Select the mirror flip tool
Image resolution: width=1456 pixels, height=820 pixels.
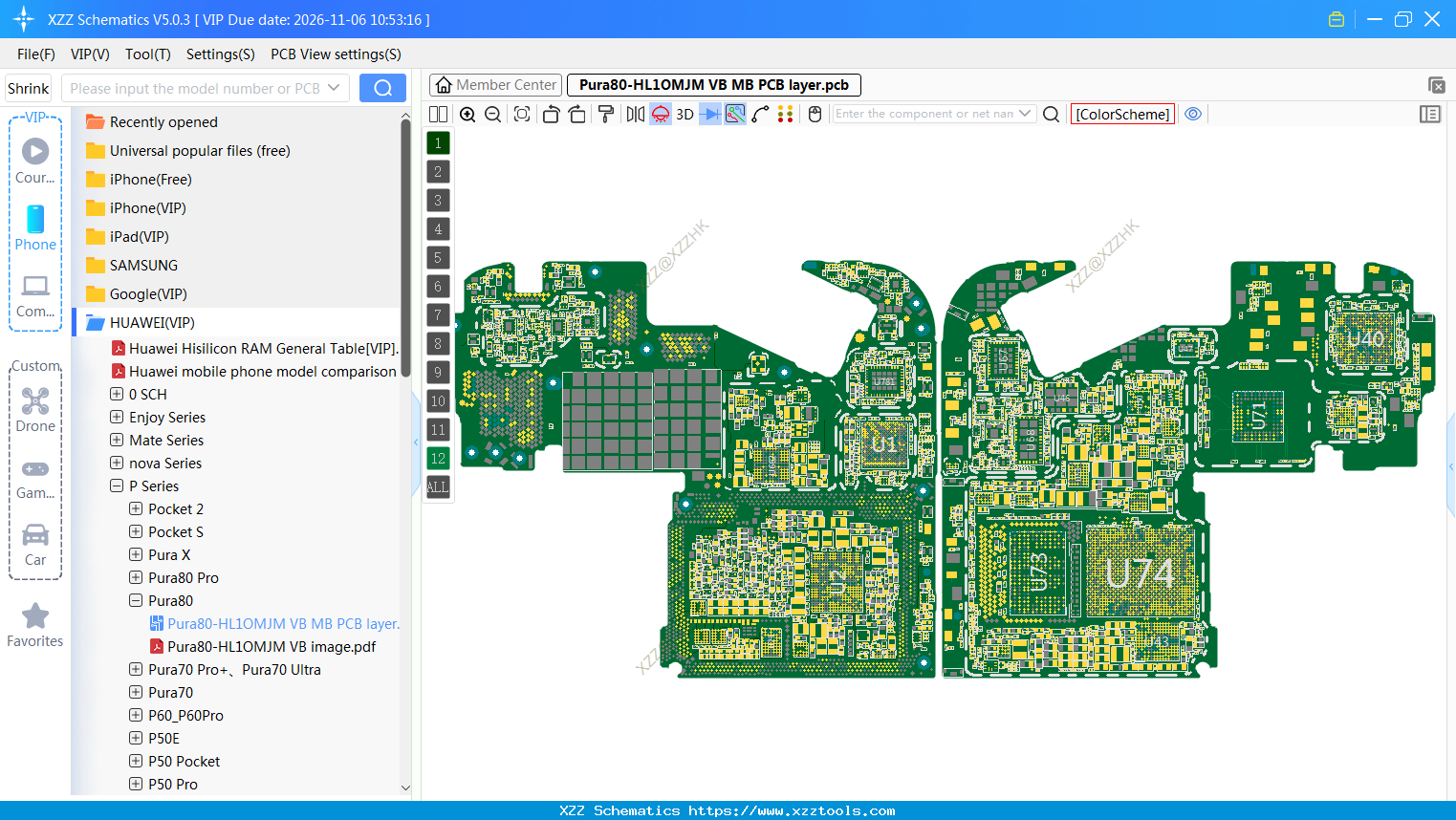point(635,114)
